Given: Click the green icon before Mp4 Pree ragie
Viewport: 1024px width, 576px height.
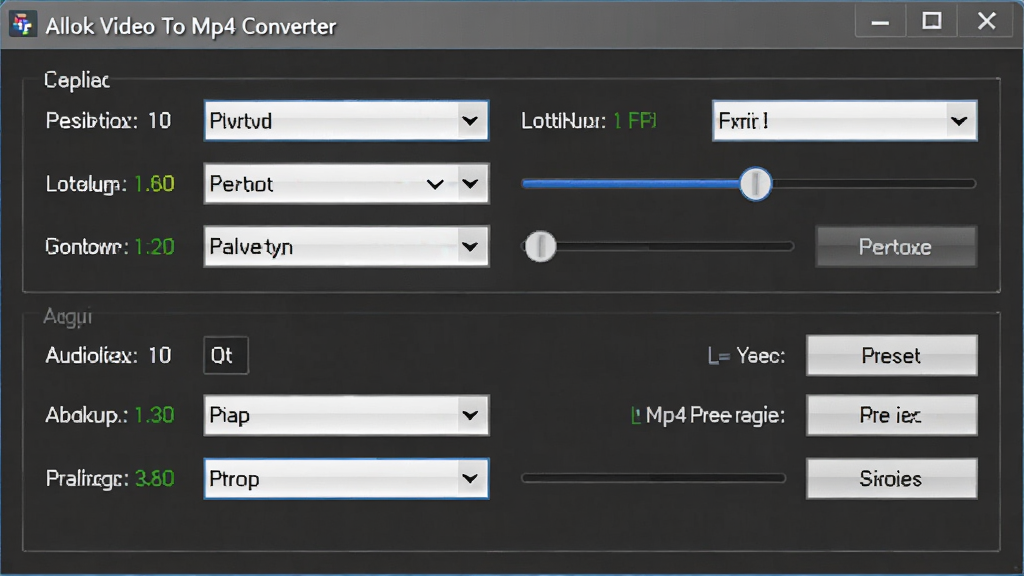Looking at the screenshot, I should (635, 415).
